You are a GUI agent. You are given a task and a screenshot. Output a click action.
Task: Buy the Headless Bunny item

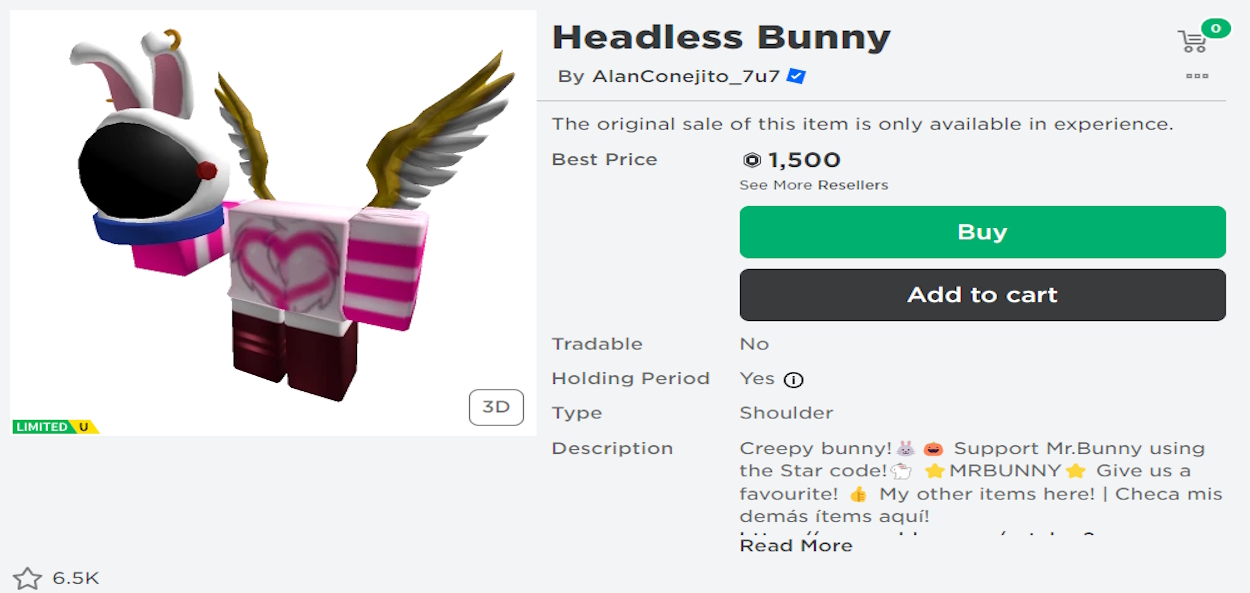pos(982,231)
